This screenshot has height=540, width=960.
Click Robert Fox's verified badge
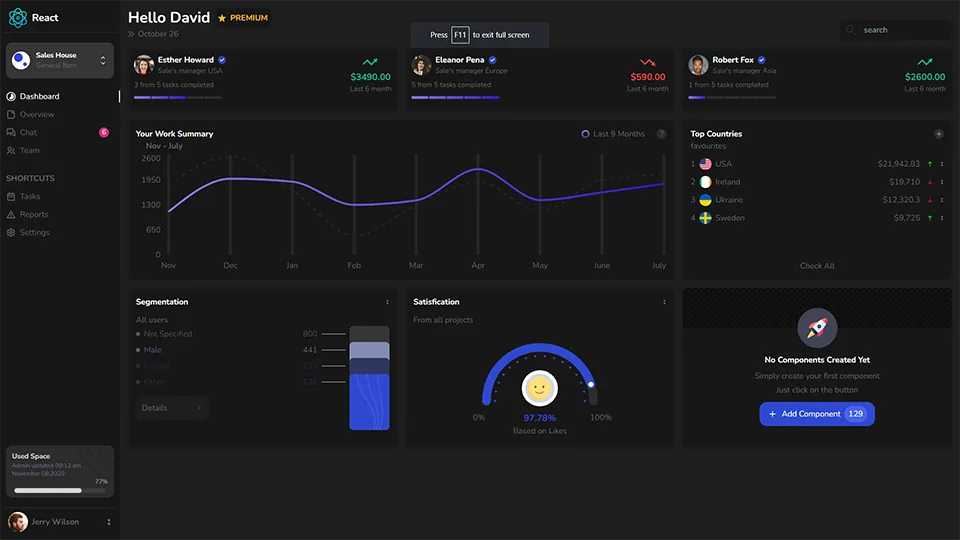point(762,60)
